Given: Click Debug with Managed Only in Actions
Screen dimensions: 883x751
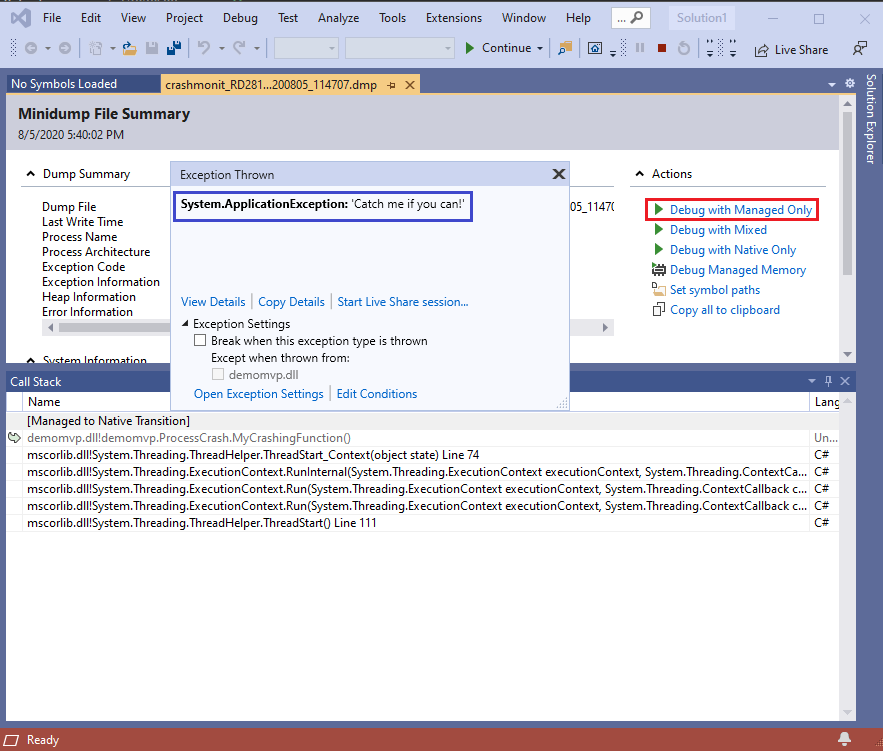Looking at the screenshot, I should pyautogui.click(x=737, y=209).
